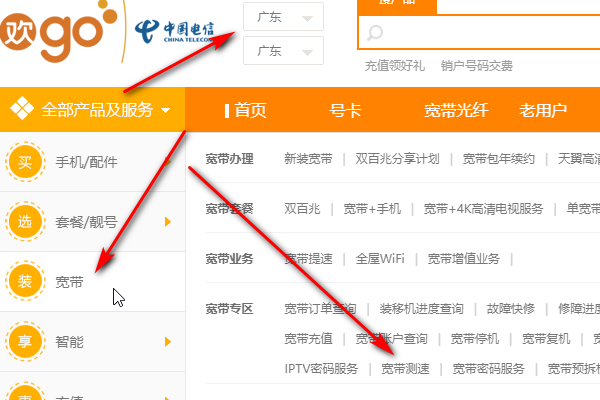Open 宽带密码服务 link

[x=489, y=369]
